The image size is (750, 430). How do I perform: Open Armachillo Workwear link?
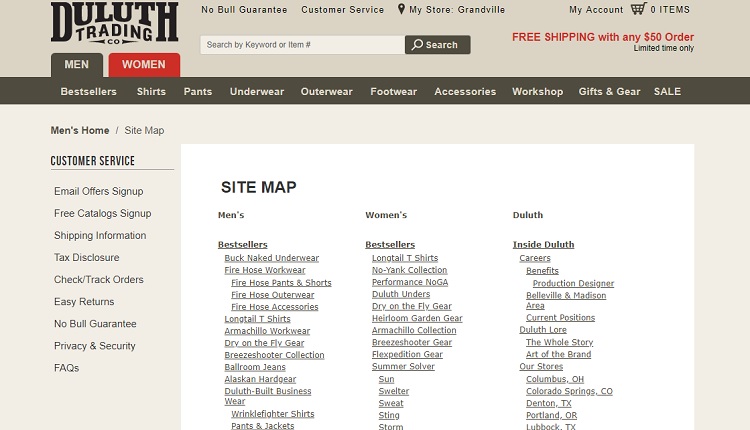[x=267, y=331]
